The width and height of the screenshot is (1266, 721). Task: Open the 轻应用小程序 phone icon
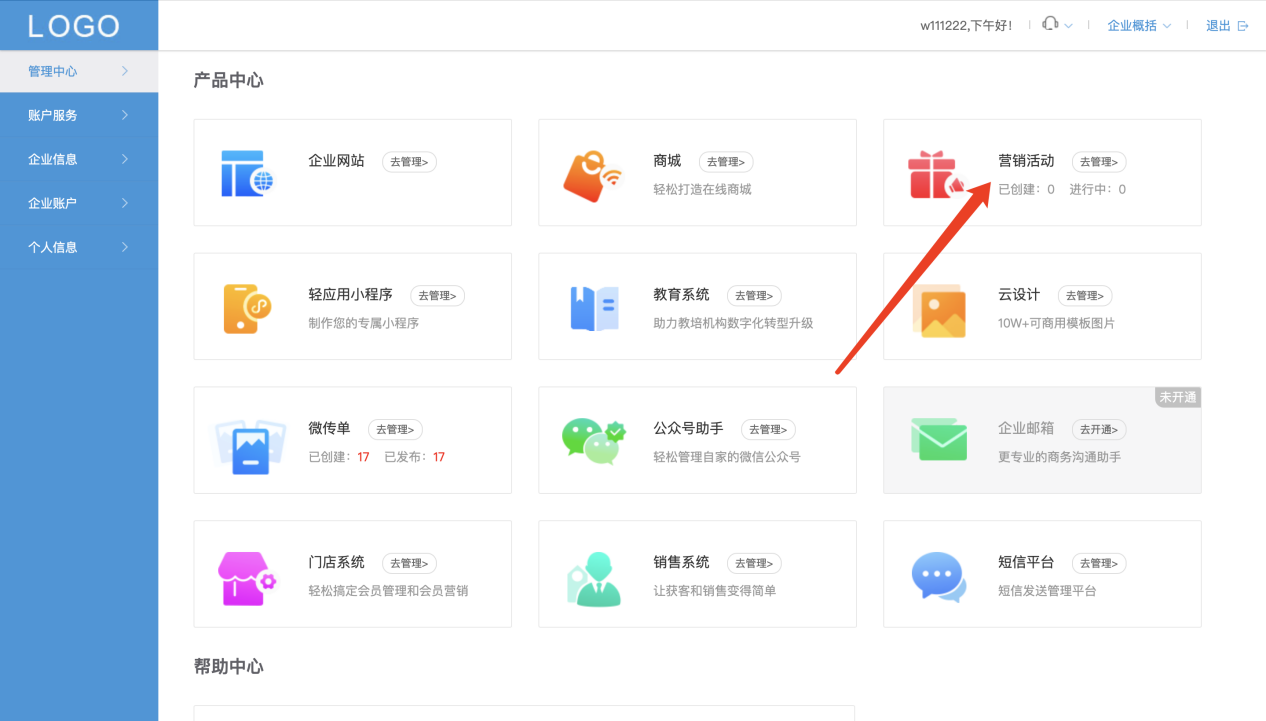click(247, 306)
